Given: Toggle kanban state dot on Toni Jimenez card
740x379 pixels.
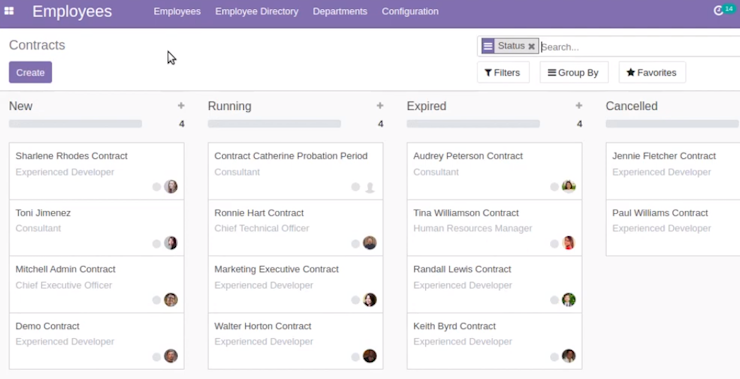Looking at the screenshot, I should point(157,244).
